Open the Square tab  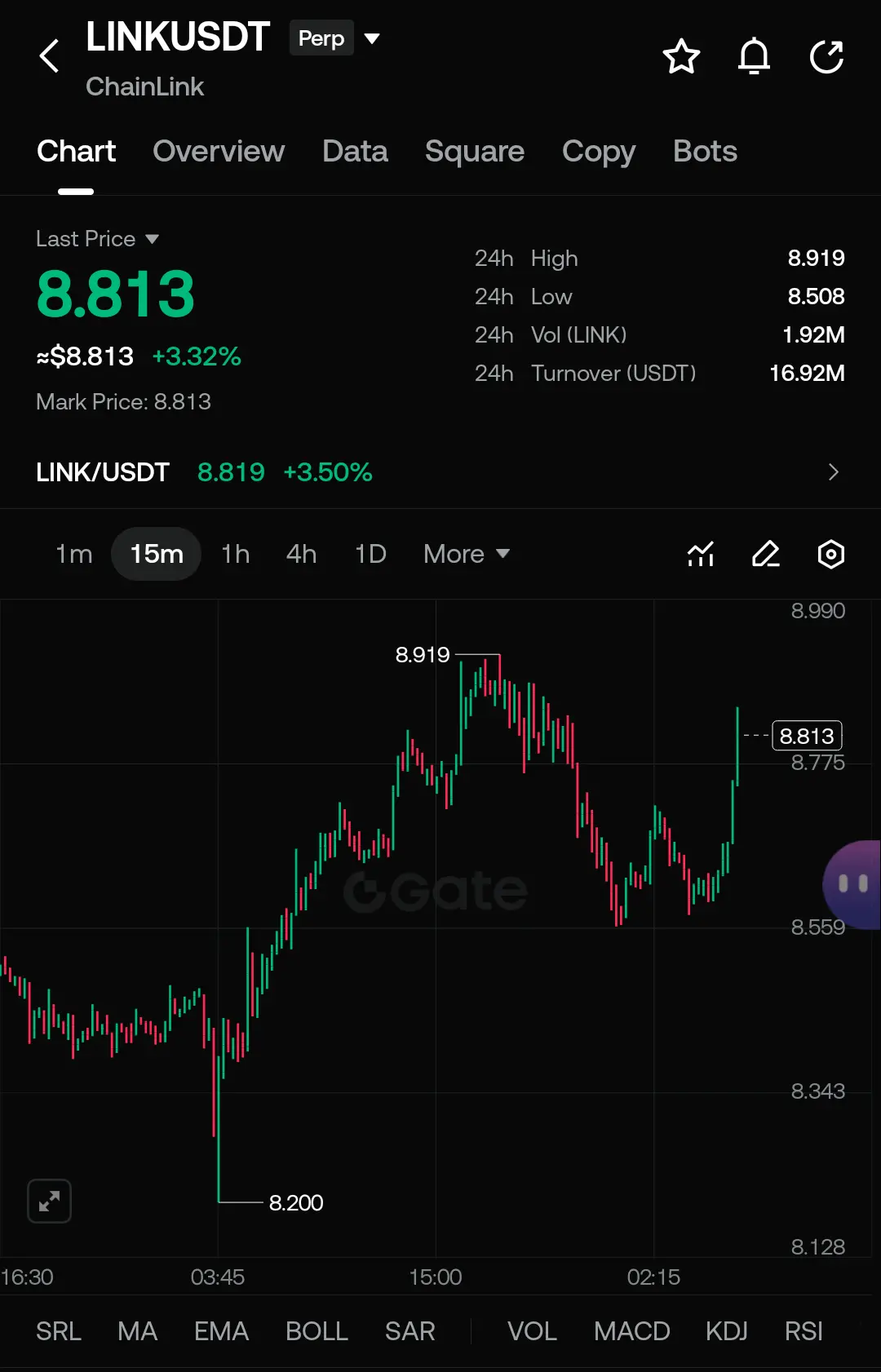click(x=475, y=152)
